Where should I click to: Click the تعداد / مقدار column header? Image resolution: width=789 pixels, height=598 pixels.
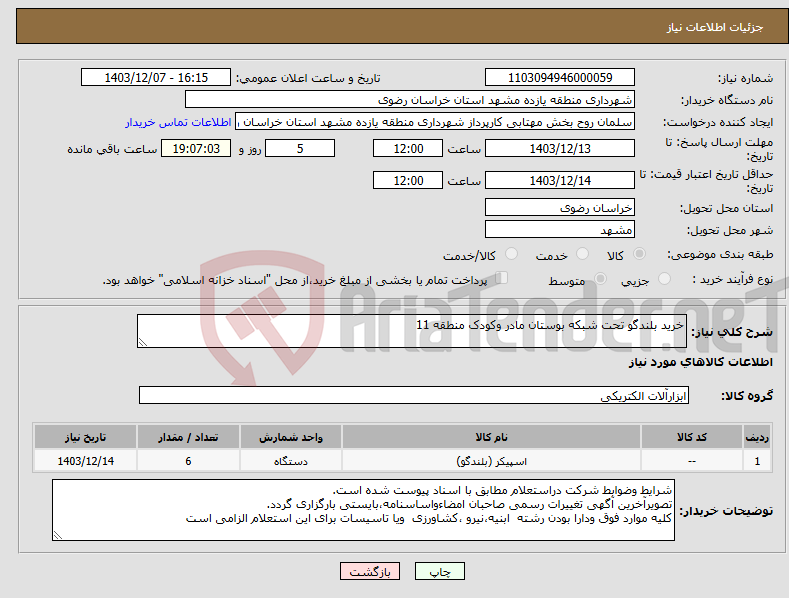[188, 437]
